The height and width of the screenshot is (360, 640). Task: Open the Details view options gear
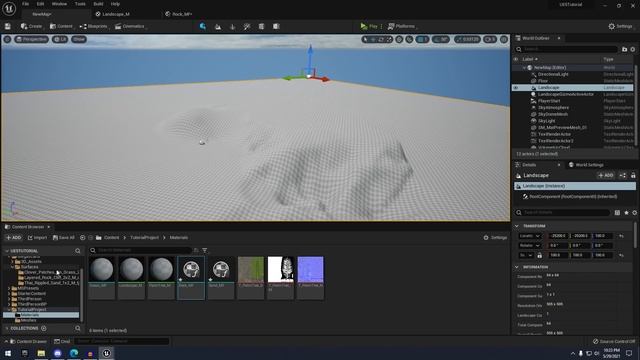[634, 212]
